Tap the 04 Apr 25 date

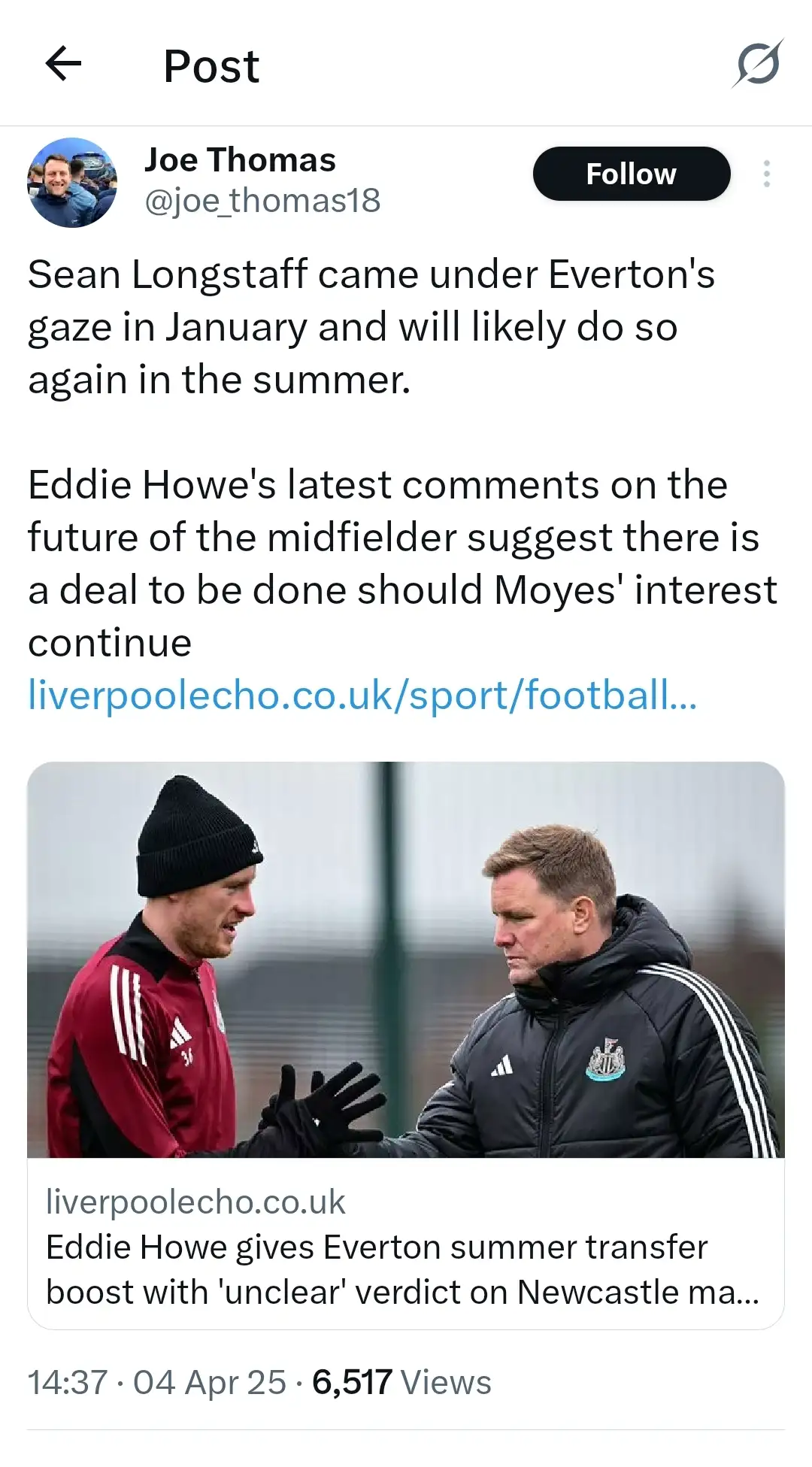(210, 1382)
